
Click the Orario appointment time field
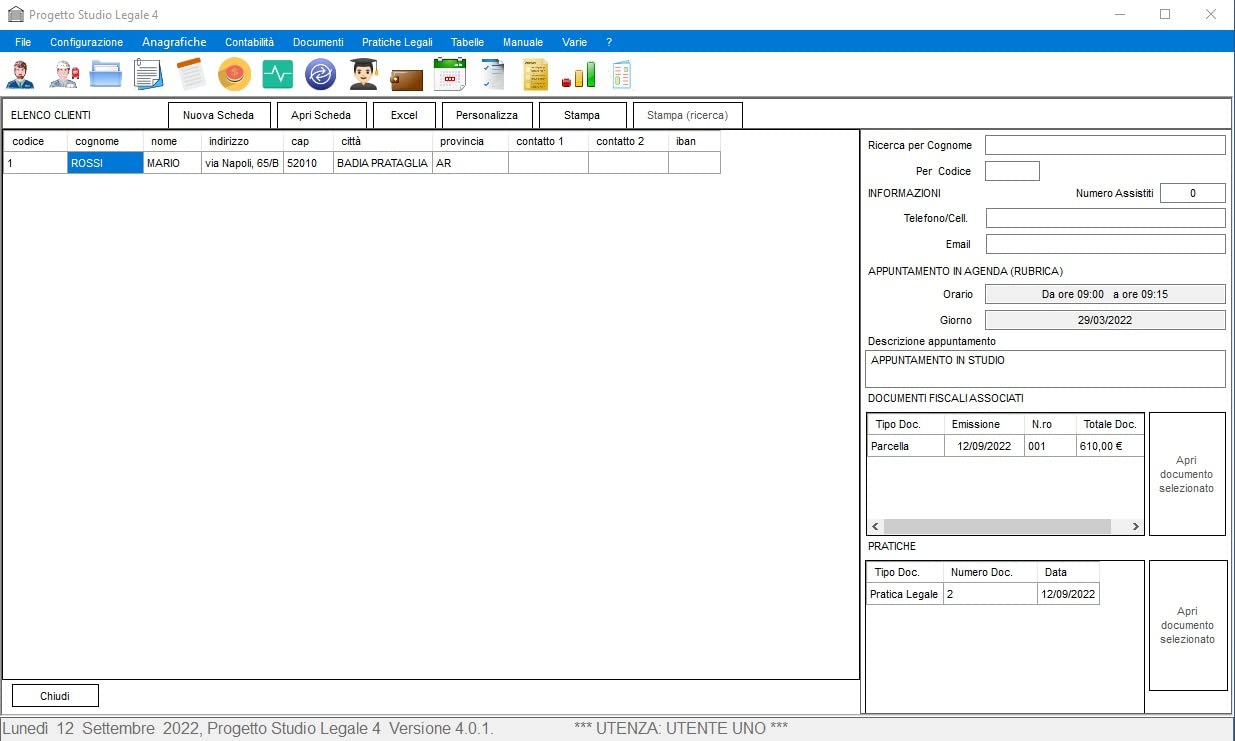point(1105,294)
